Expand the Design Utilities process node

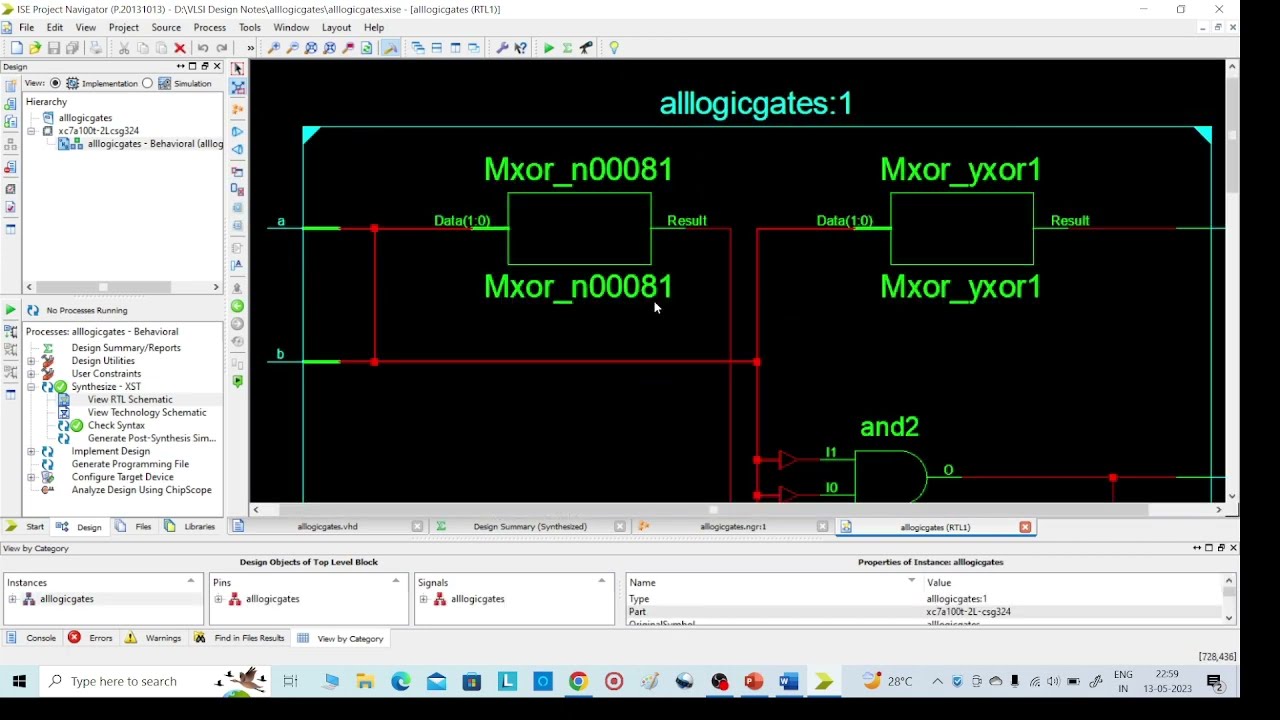click(31, 361)
